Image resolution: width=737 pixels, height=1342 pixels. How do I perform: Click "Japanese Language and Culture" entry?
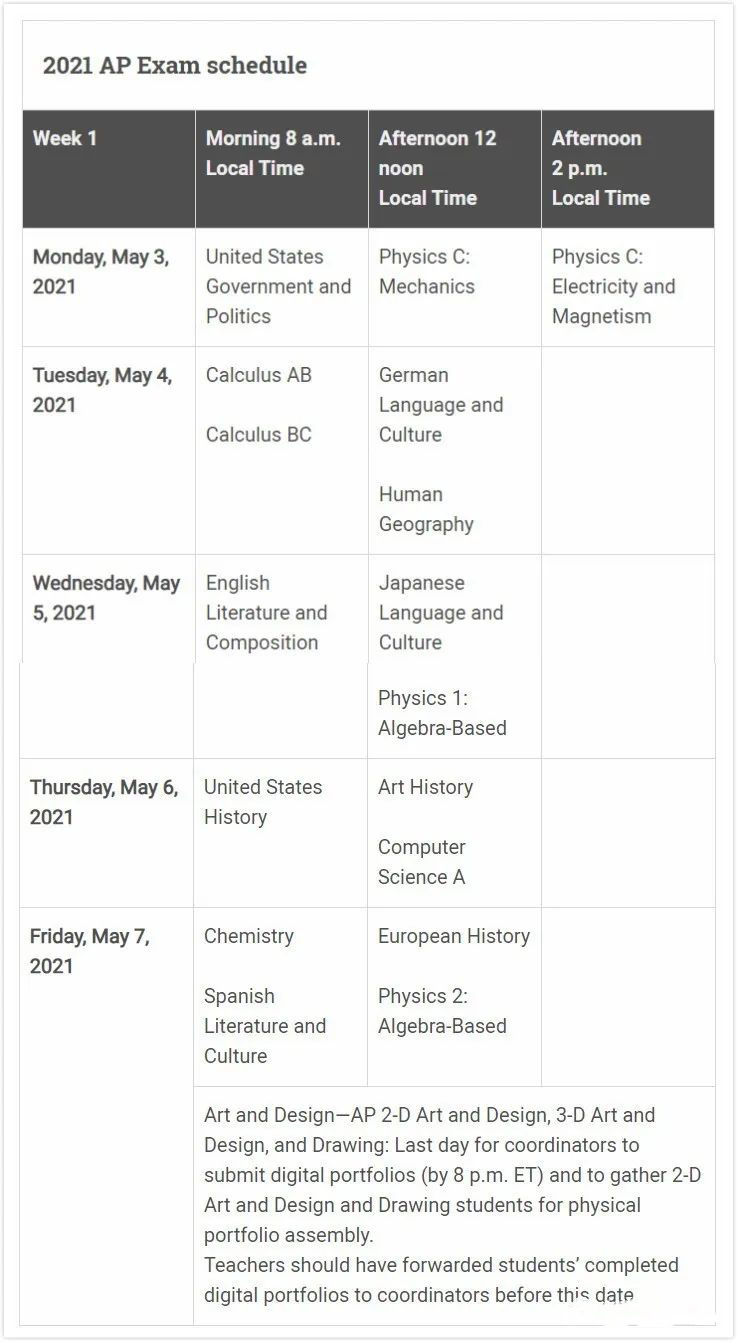click(440, 612)
